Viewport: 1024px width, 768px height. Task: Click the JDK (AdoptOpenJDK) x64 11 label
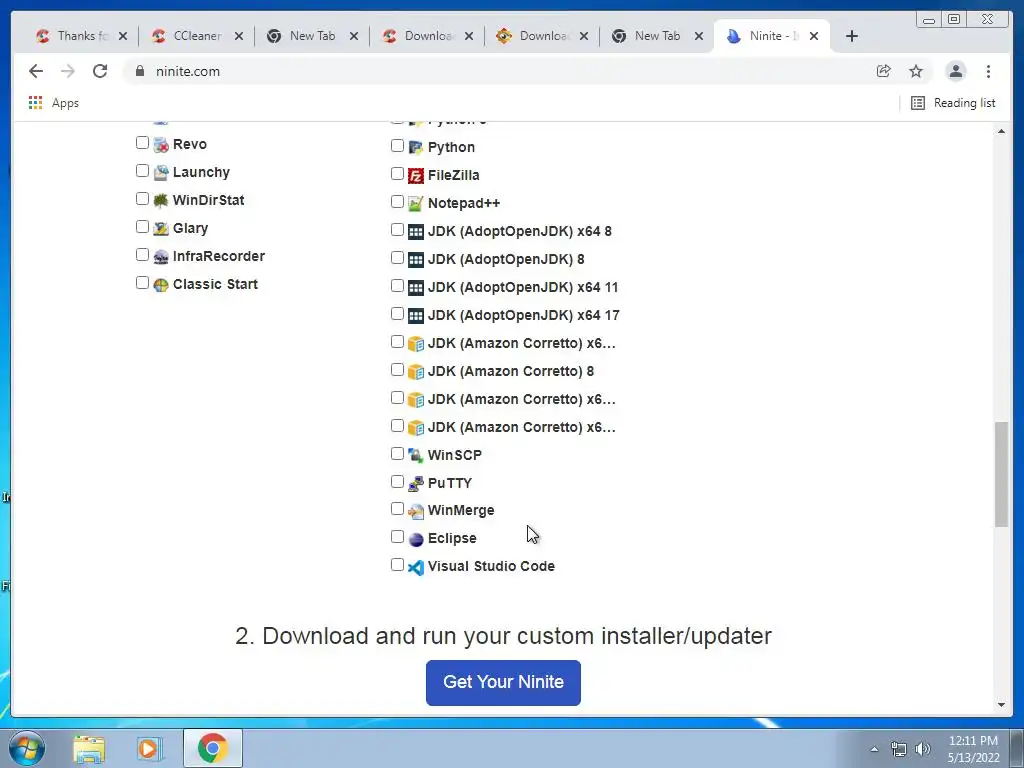tap(523, 287)
